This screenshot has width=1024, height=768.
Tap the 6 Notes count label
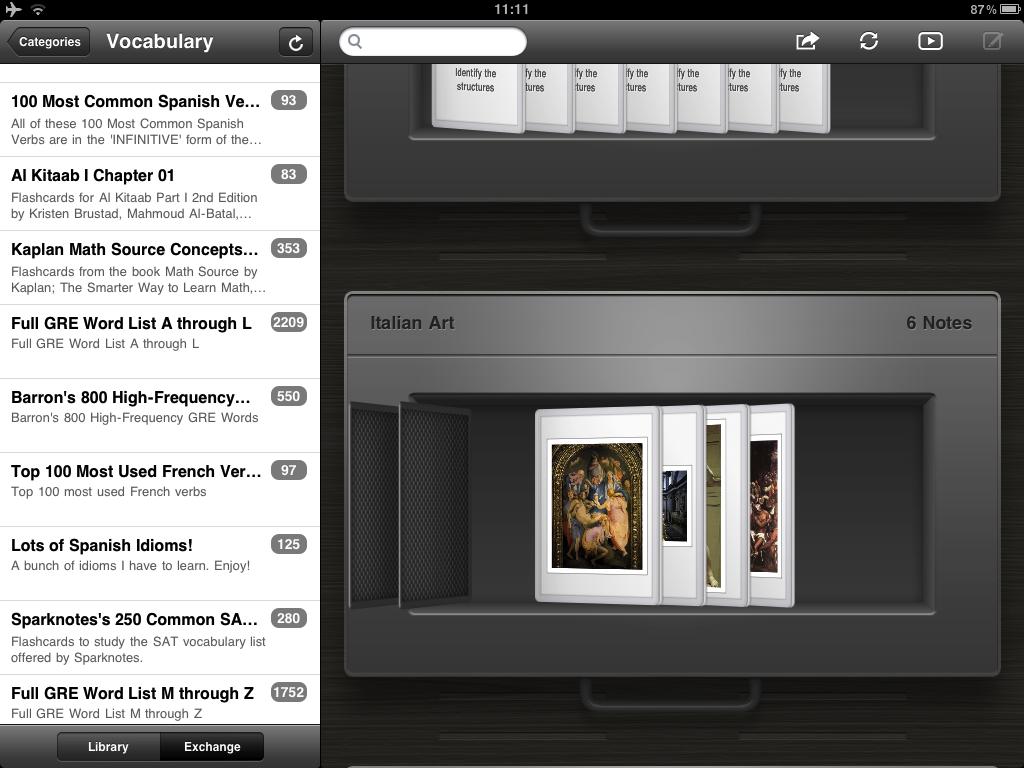tap(938, 323)
